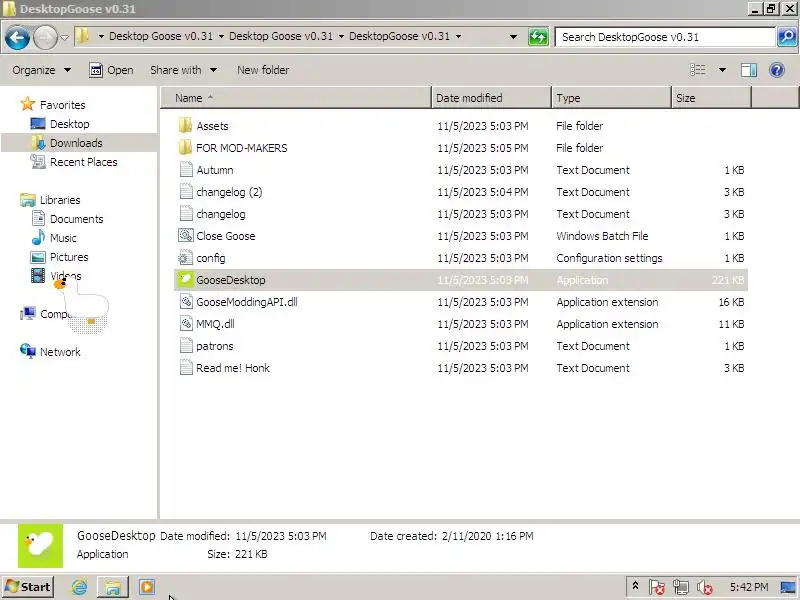Screen dimensions: 800x600
Task: Click the Open toolbar button
Action: [111, 70]
